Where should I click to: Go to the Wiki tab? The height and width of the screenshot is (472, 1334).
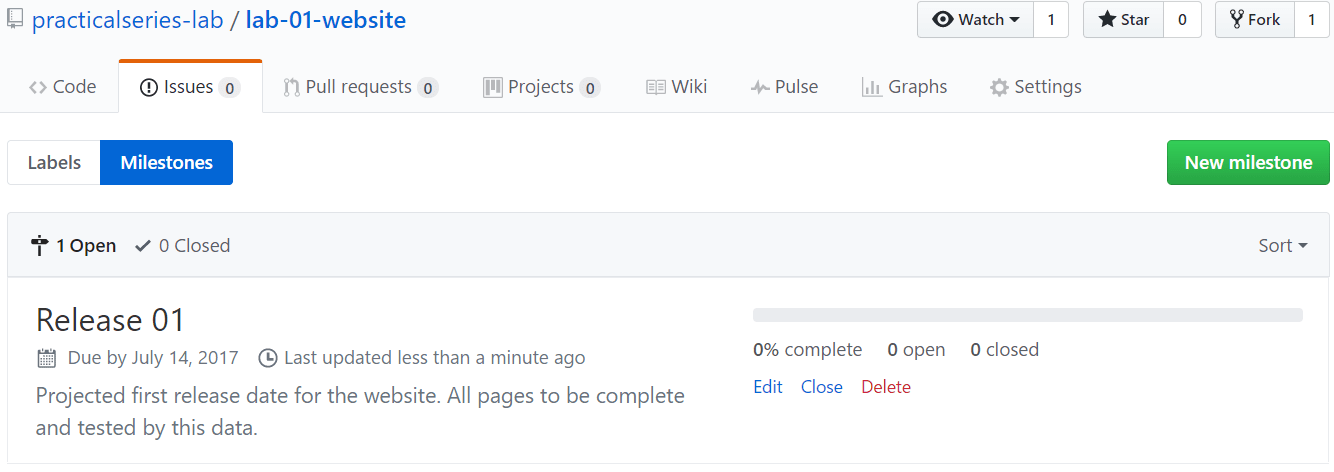(677, 87)
